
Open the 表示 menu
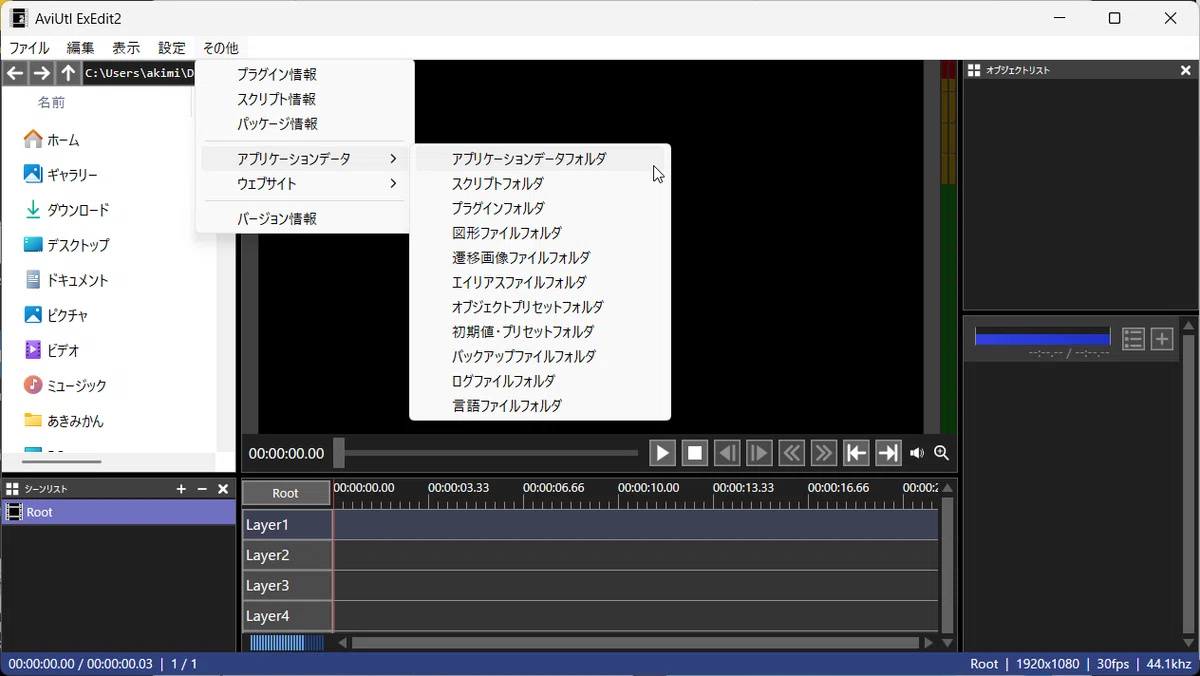point(126,48)
